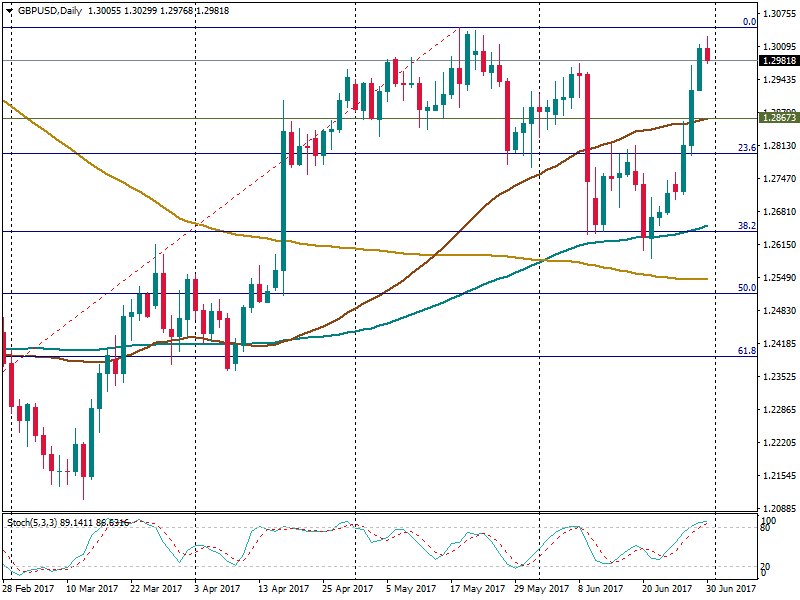Select the Fibonacci 38.2 level label

point(746,227)
